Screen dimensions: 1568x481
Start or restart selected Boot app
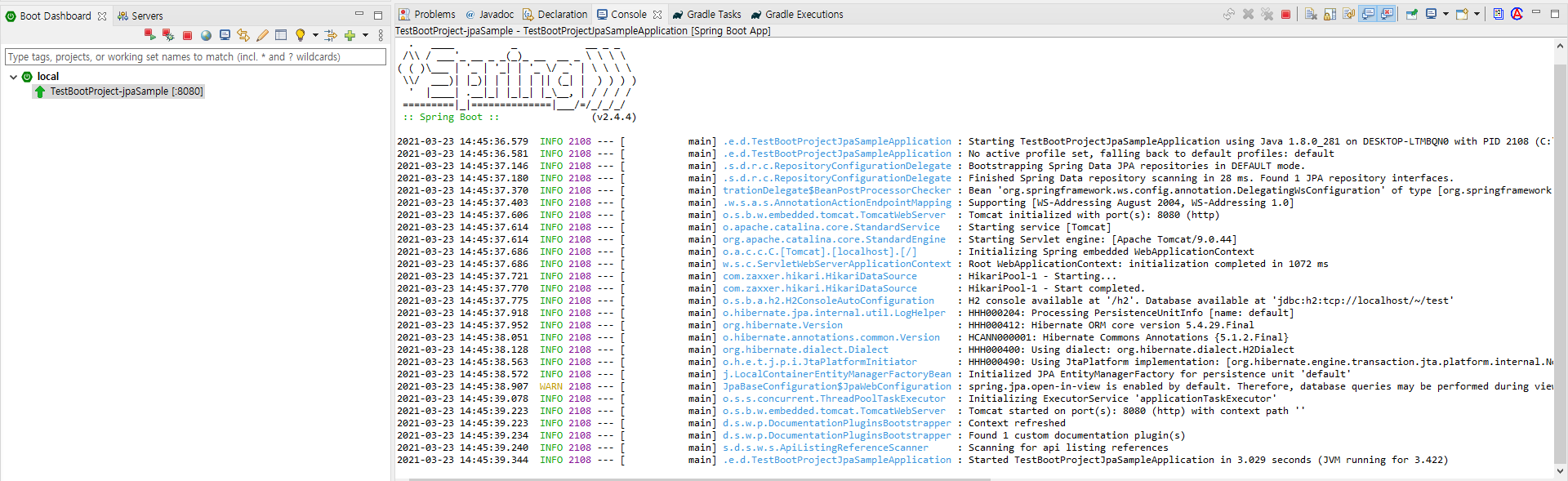coord(149,34)
